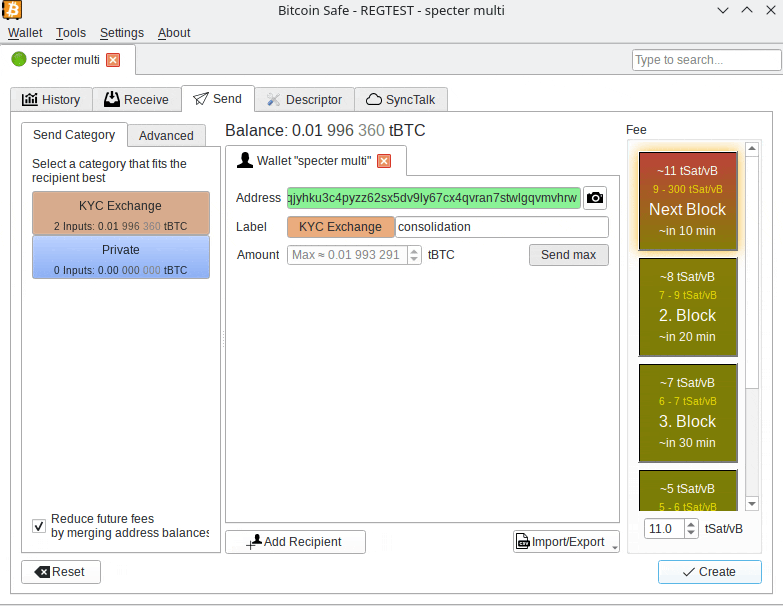783x606 pixels.
Task: Select the ~5 tSat/vB fee block
Action: click(x=688, y=490)
